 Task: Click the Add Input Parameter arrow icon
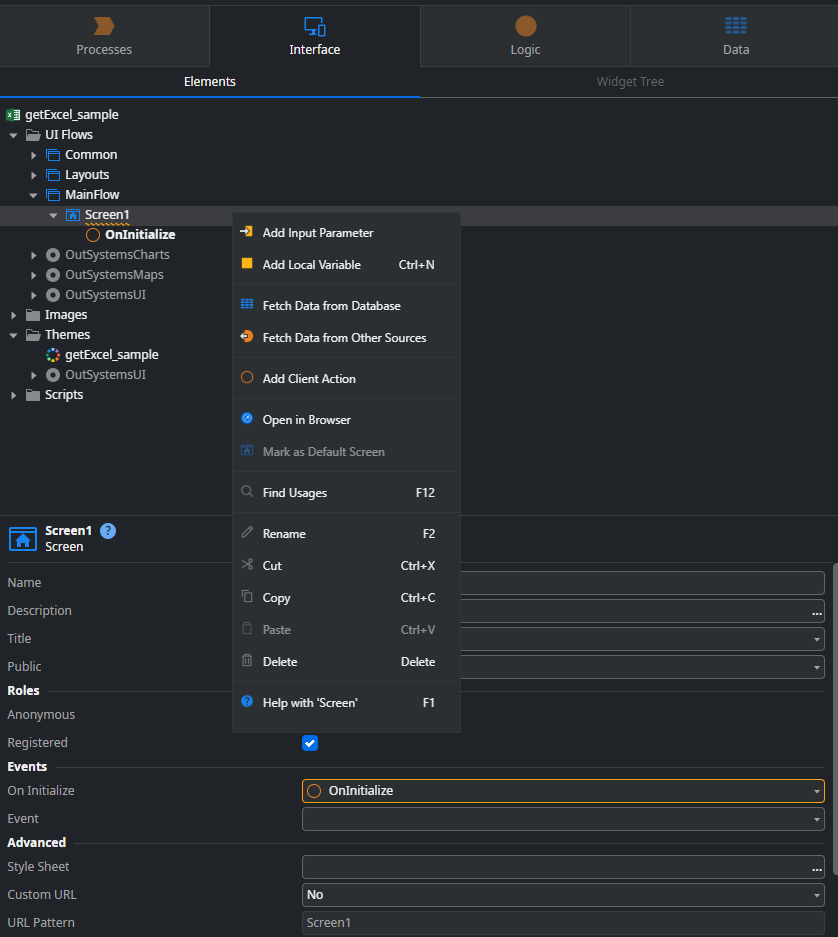coord(246,232)
